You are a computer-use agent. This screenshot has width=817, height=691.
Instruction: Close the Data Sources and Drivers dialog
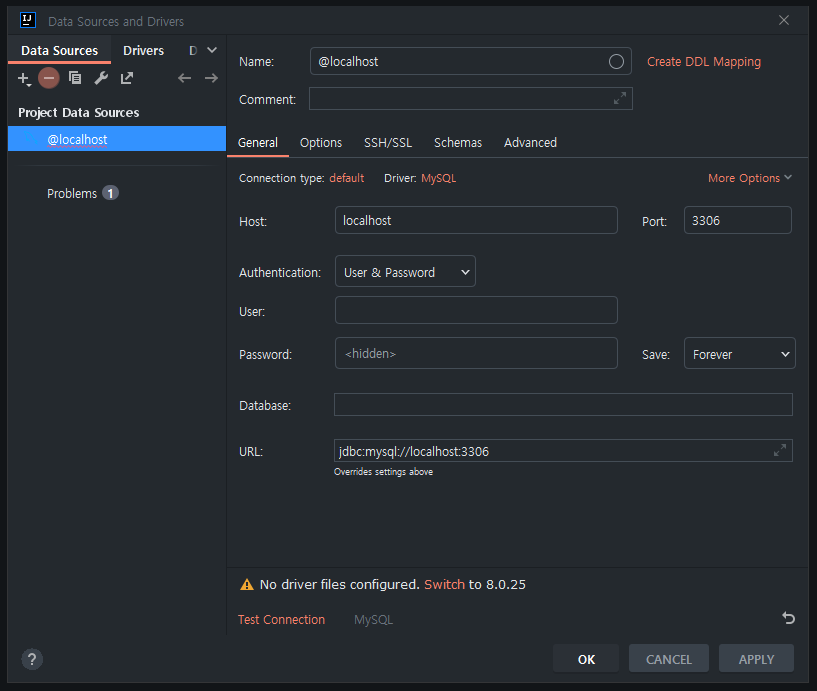click(x=784, y=20)
